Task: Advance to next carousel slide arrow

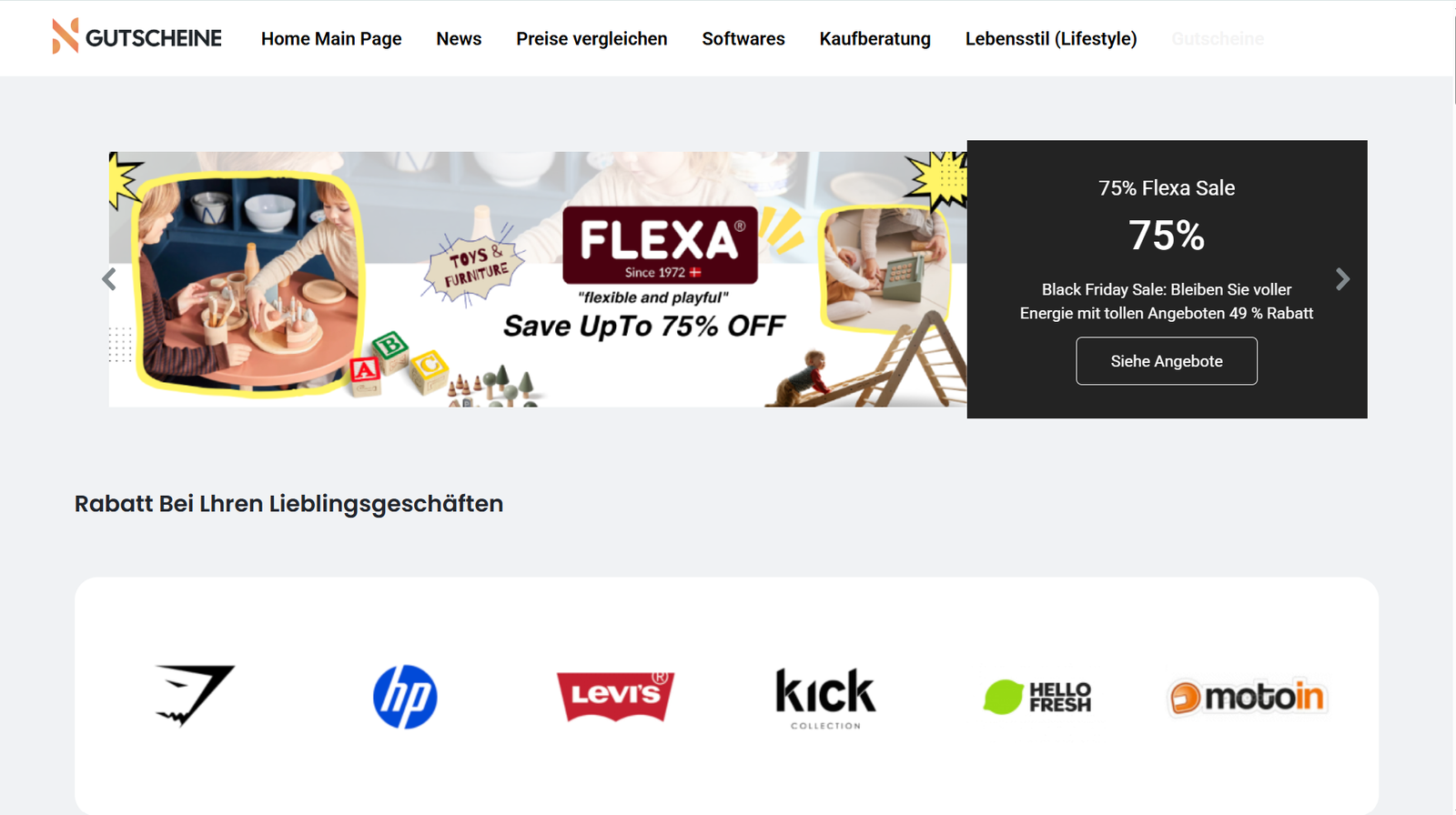Action: coord(1342,279)
